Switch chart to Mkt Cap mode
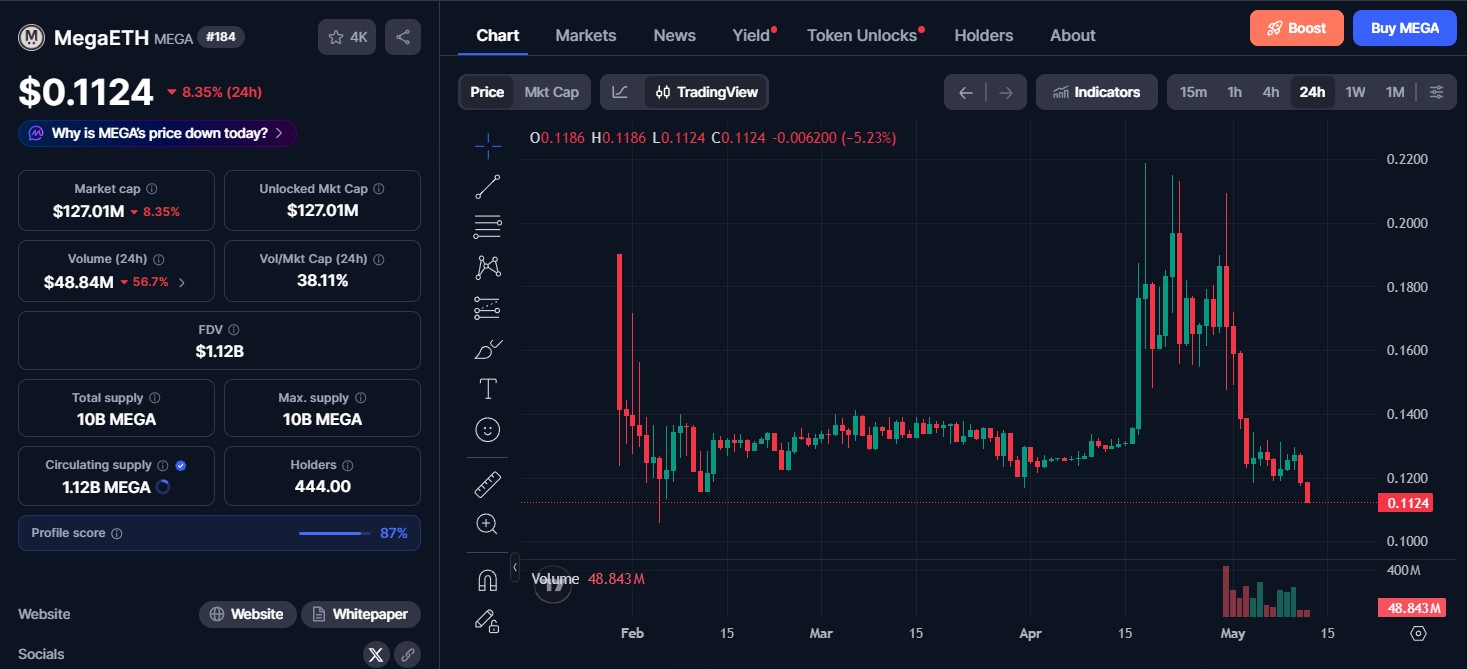This screenshot has width=1467, height=669. 552,92
